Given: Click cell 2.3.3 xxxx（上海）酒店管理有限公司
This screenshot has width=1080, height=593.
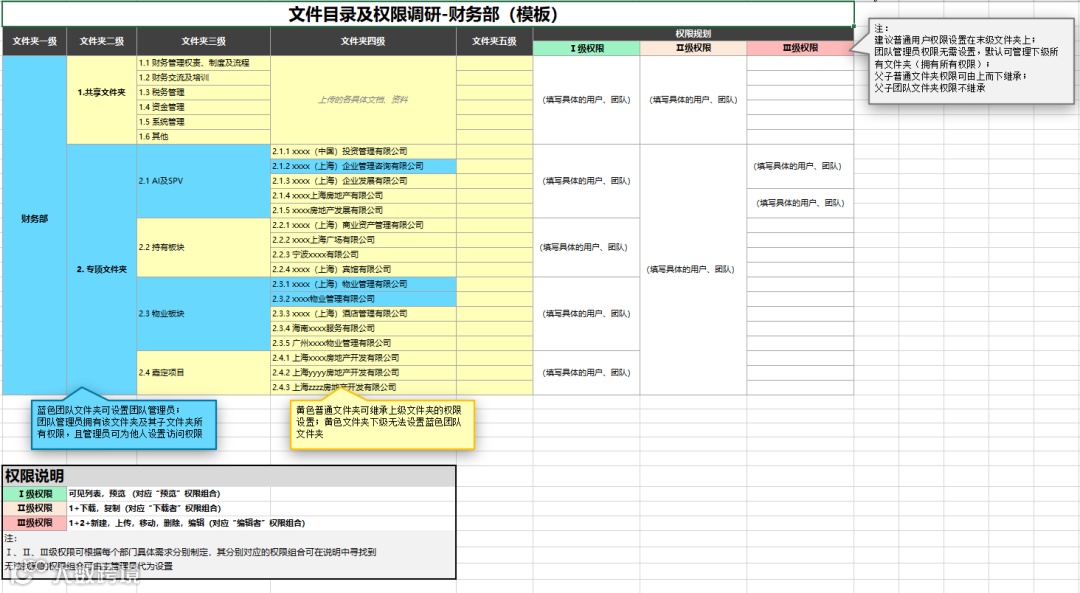Looking at the screenshot, I should click(363, 313).
